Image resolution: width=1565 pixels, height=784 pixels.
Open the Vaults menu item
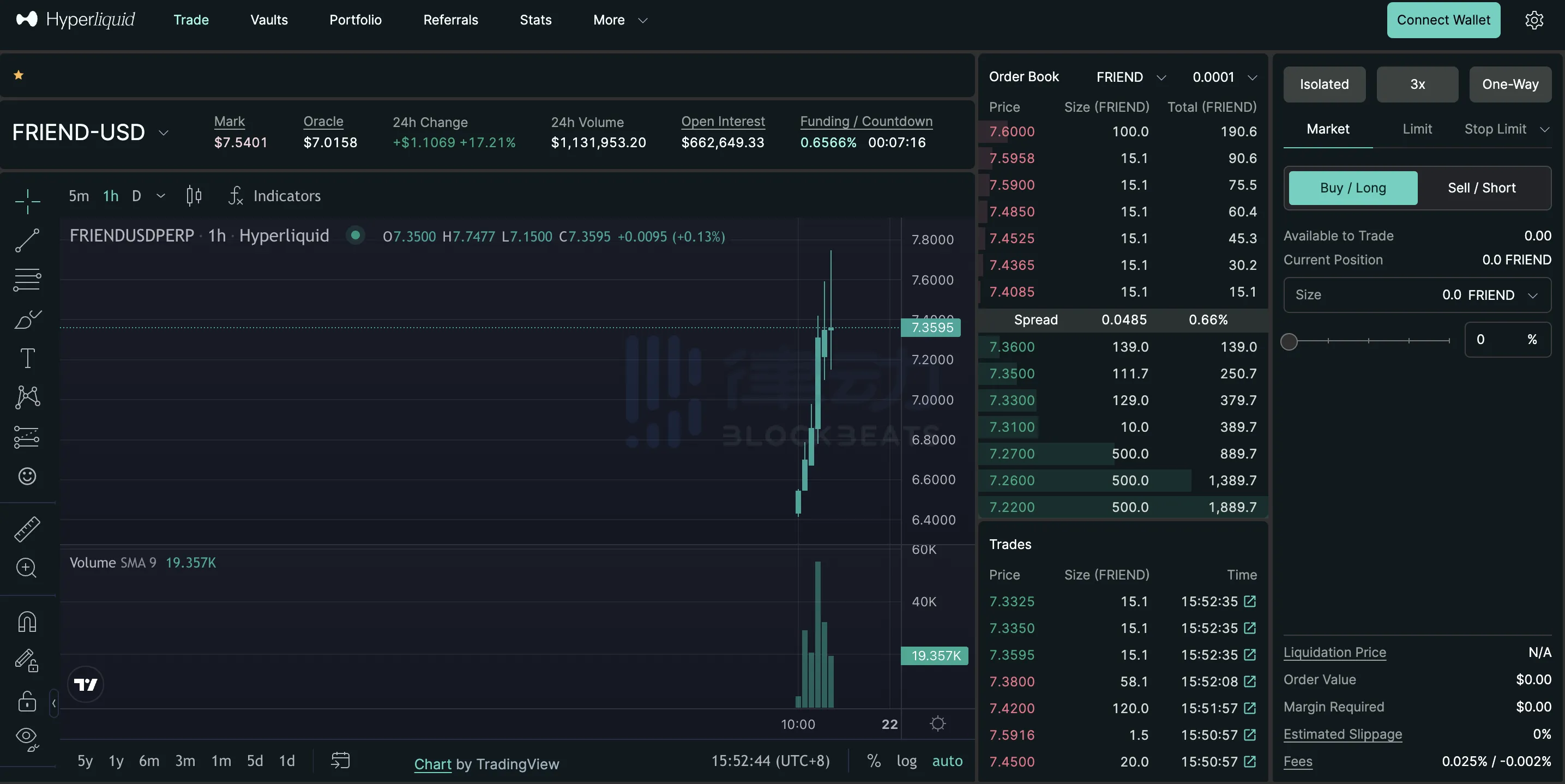click(269, 20)
